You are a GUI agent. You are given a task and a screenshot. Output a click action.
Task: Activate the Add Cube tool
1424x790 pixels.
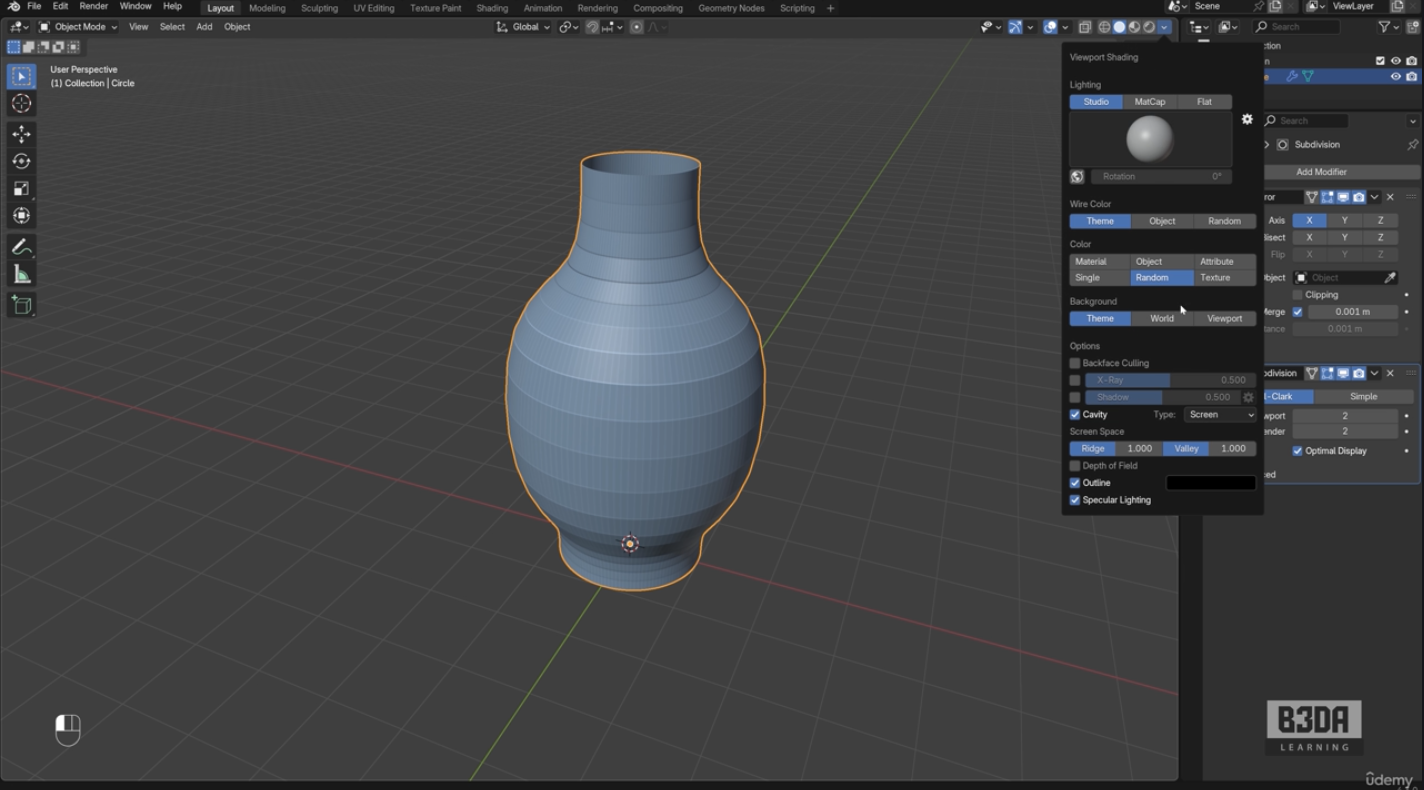click(21, 305)
